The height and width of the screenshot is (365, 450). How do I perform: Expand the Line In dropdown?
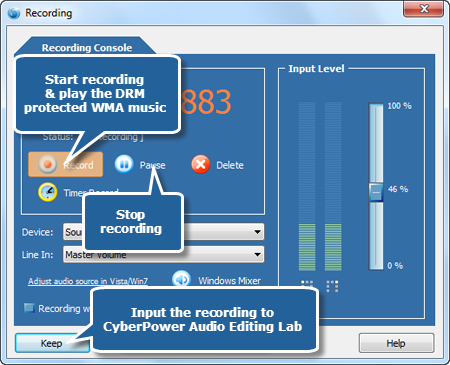(x=257, y=255)
